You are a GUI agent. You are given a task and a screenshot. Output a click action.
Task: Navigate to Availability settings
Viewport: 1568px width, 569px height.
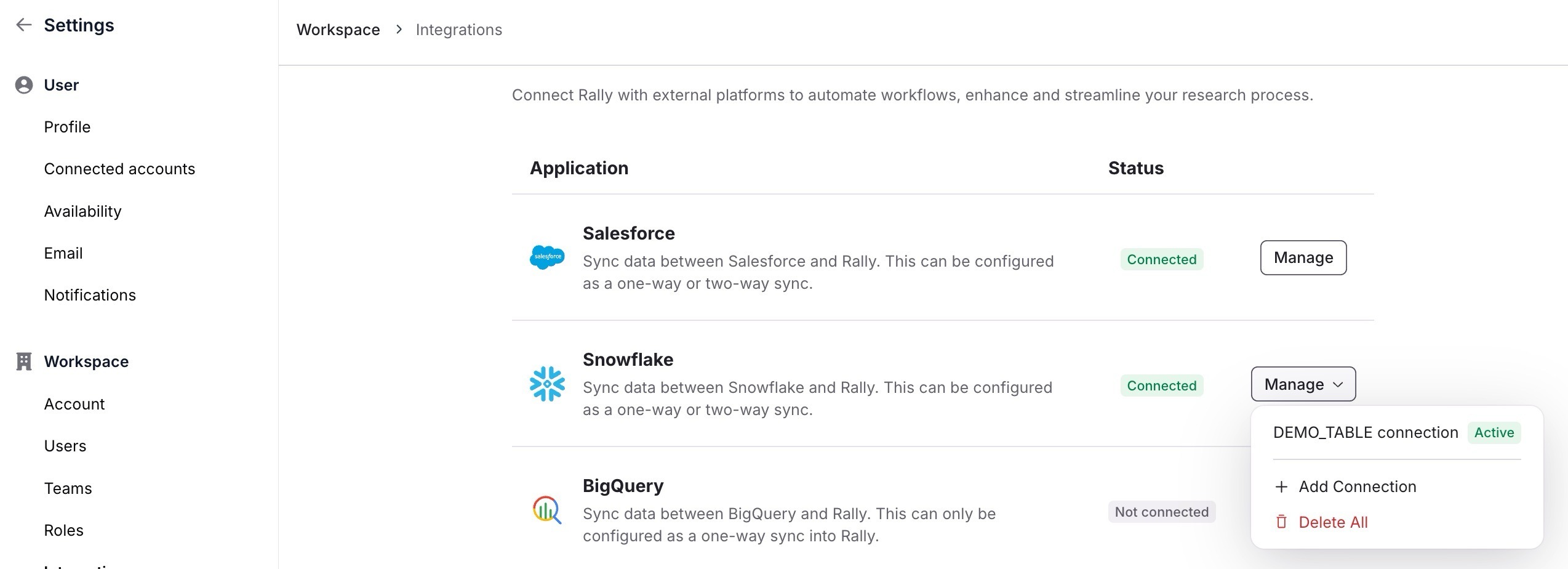pyautogui.click(x=82, y=211)
